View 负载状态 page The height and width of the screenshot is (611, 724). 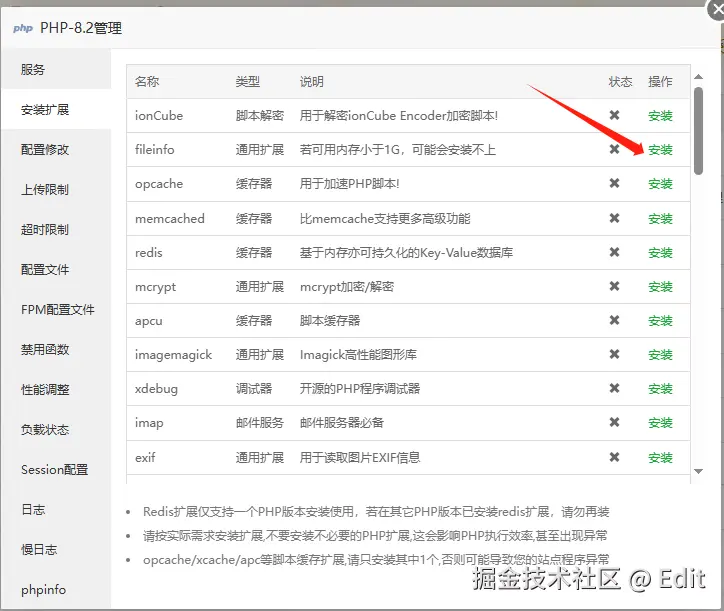pos(56,430)
